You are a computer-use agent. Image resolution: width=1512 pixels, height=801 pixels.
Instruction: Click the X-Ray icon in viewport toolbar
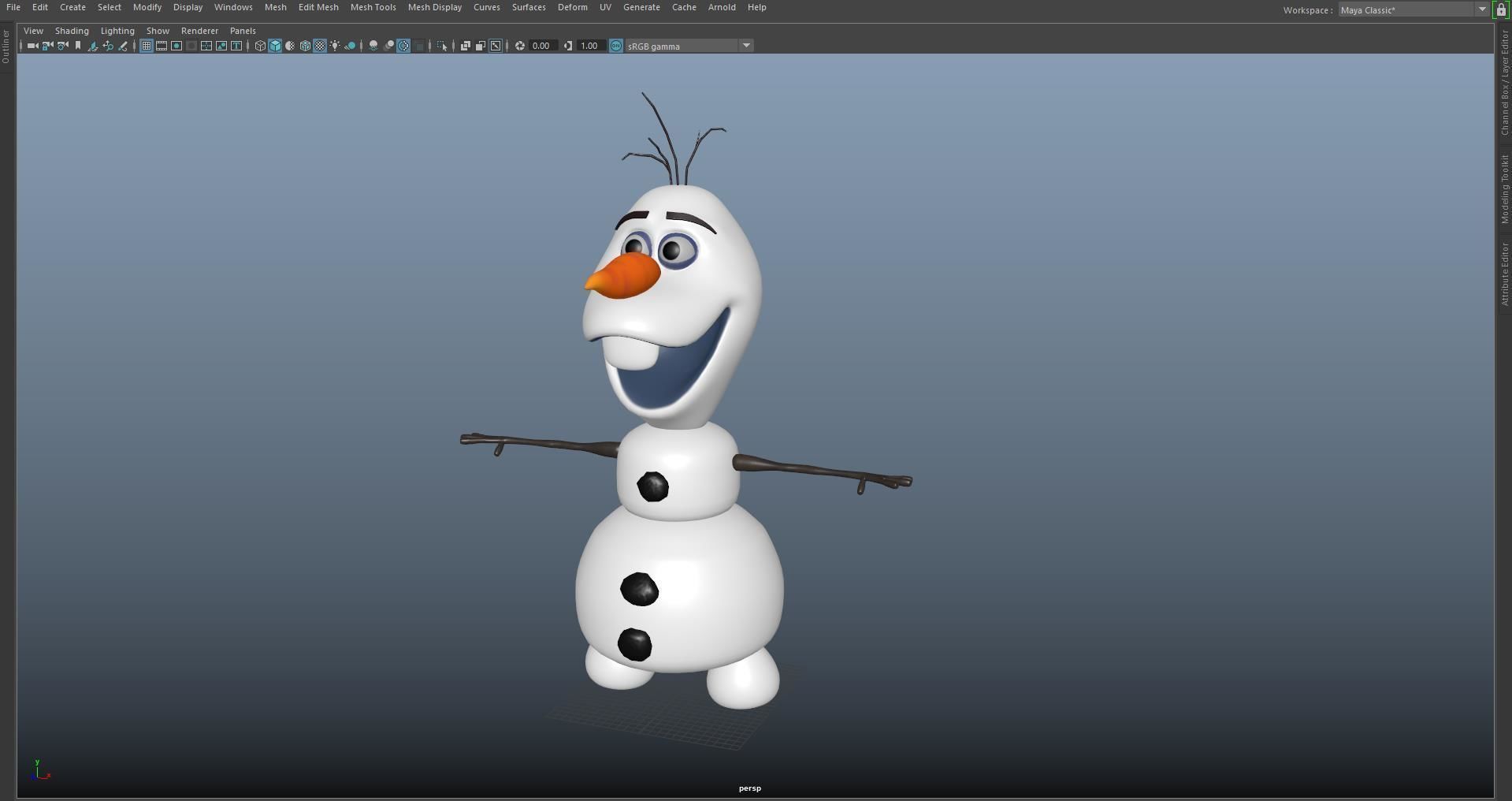point(466,46)
